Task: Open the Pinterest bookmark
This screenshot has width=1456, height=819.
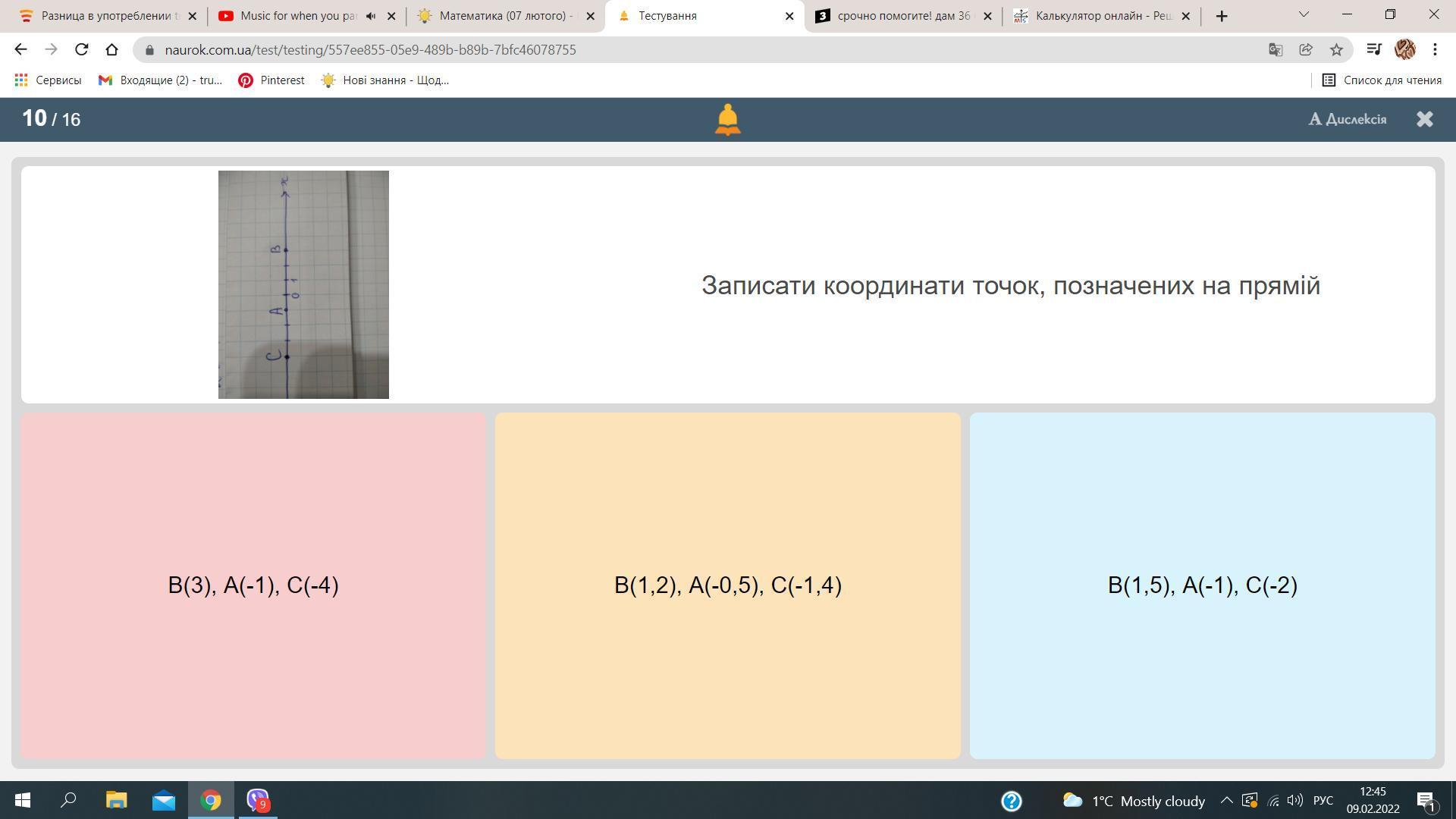Action: click(271, 80)
